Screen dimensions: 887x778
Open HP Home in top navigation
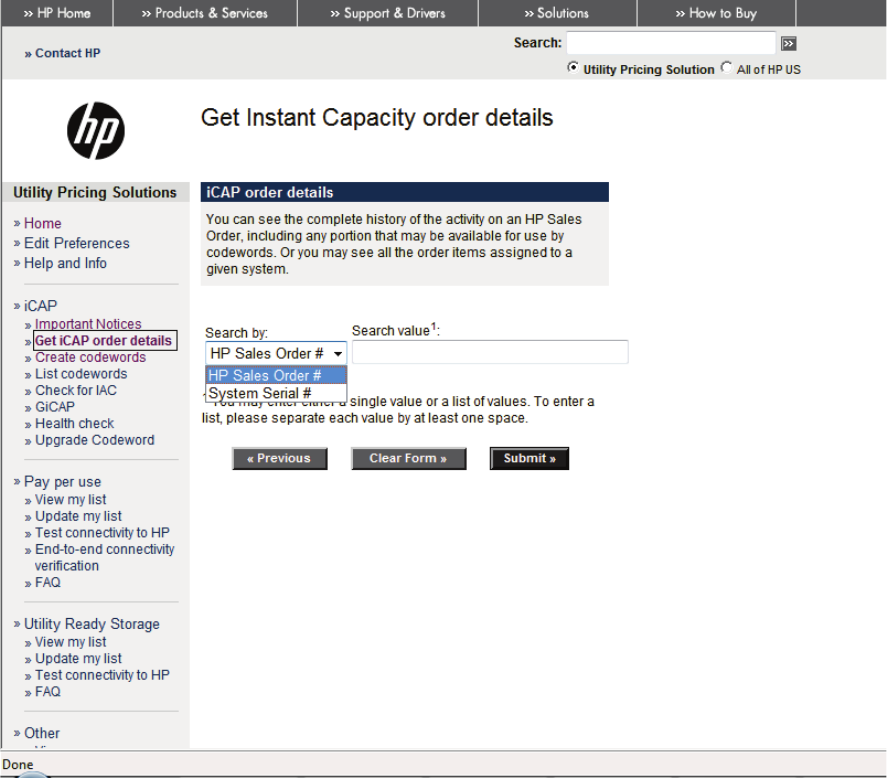pos(57,13)
